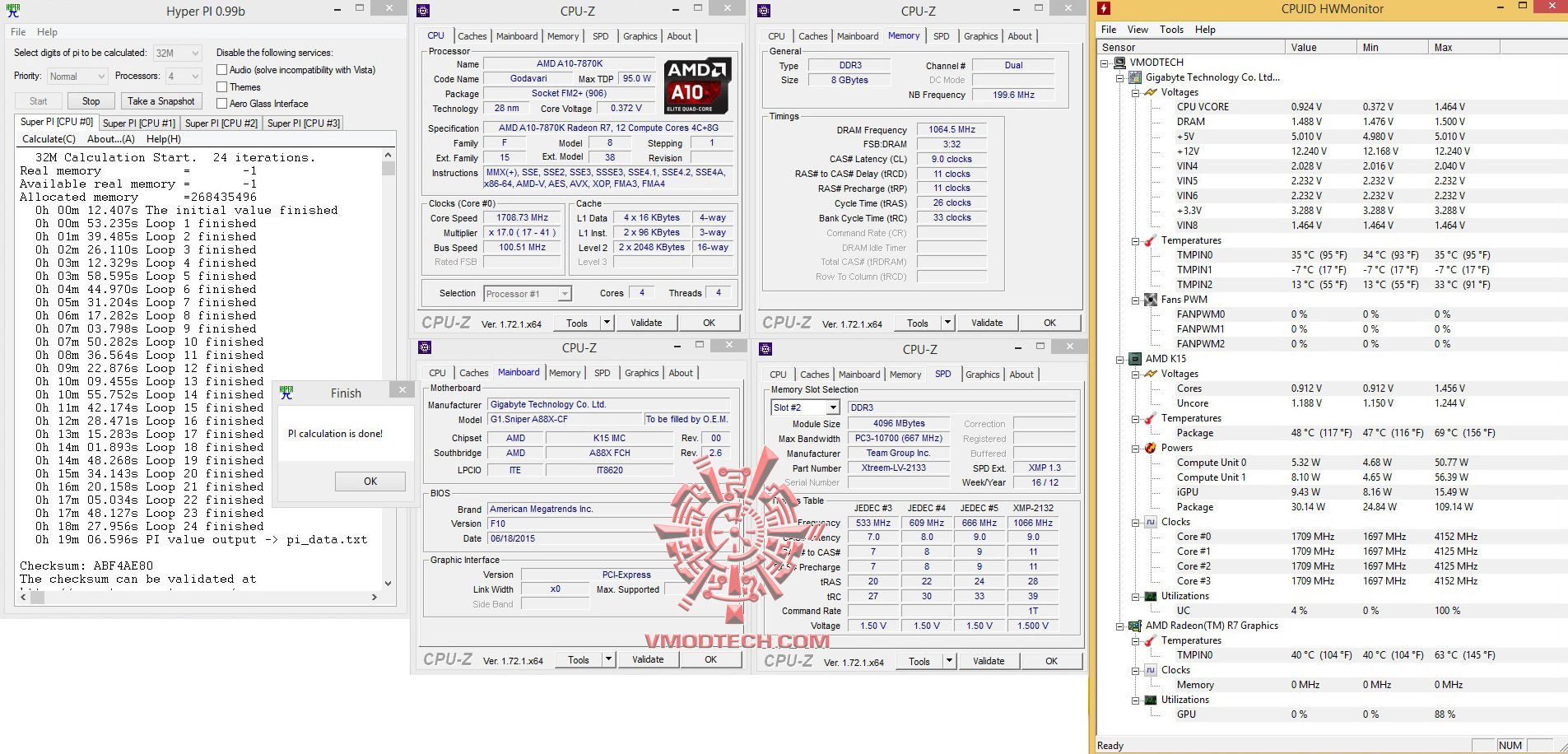Click the Gigabyte Technology motherboard icon
Screen dimensions: 1568x754
pyautogui.click(x=1135, y=77)
